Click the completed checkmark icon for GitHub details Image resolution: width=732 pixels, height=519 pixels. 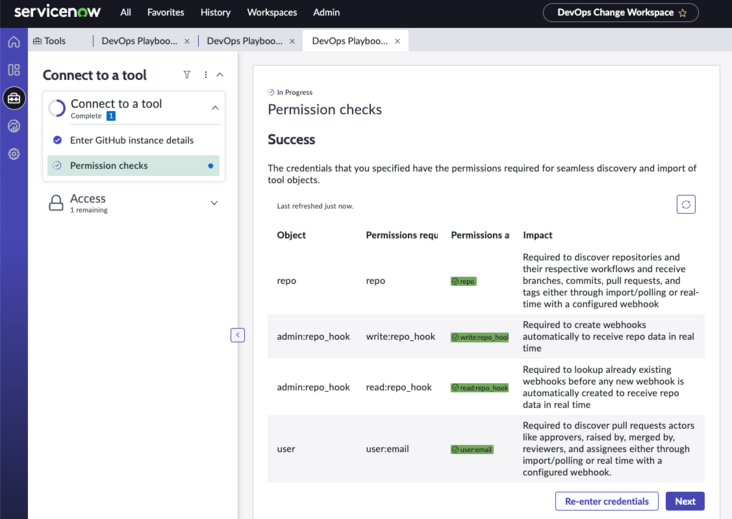57,140
